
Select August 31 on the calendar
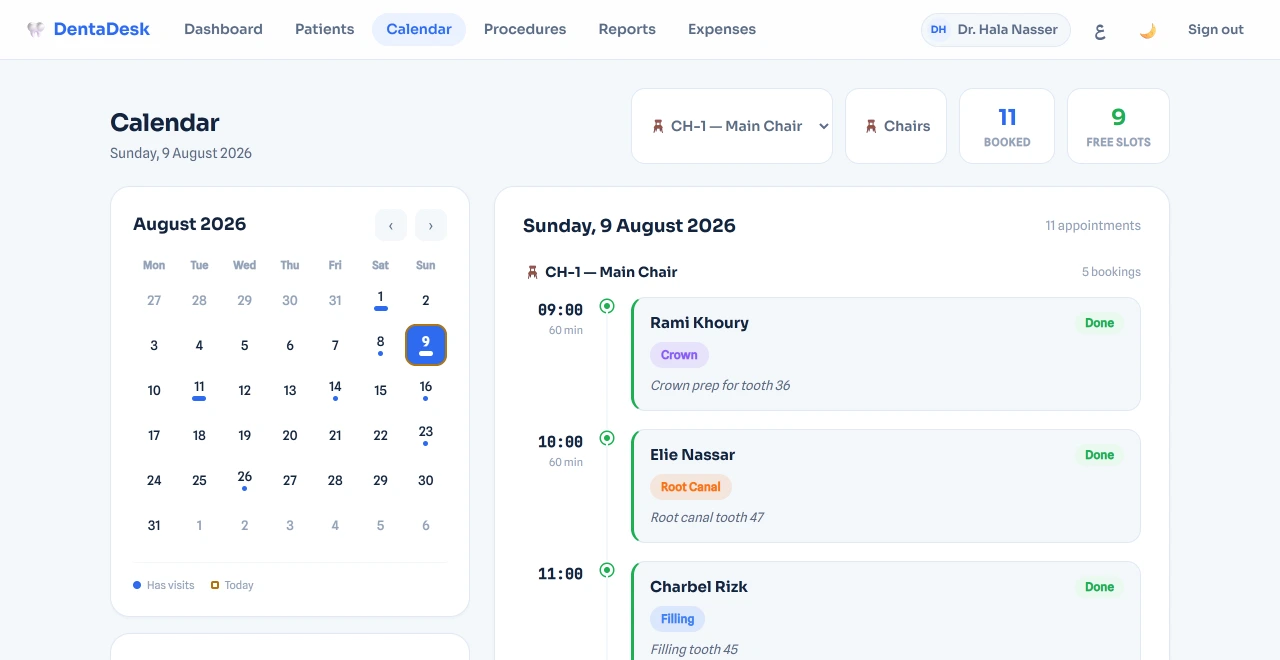pos(154,525)
